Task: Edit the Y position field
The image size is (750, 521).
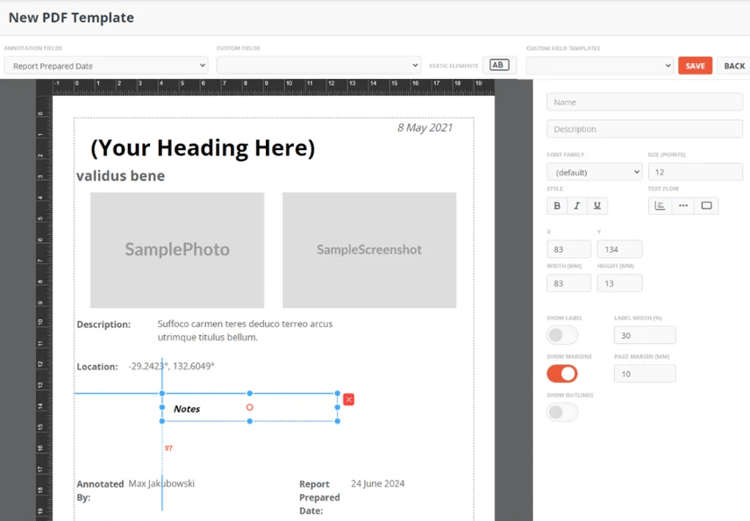Action: [620, 249]
